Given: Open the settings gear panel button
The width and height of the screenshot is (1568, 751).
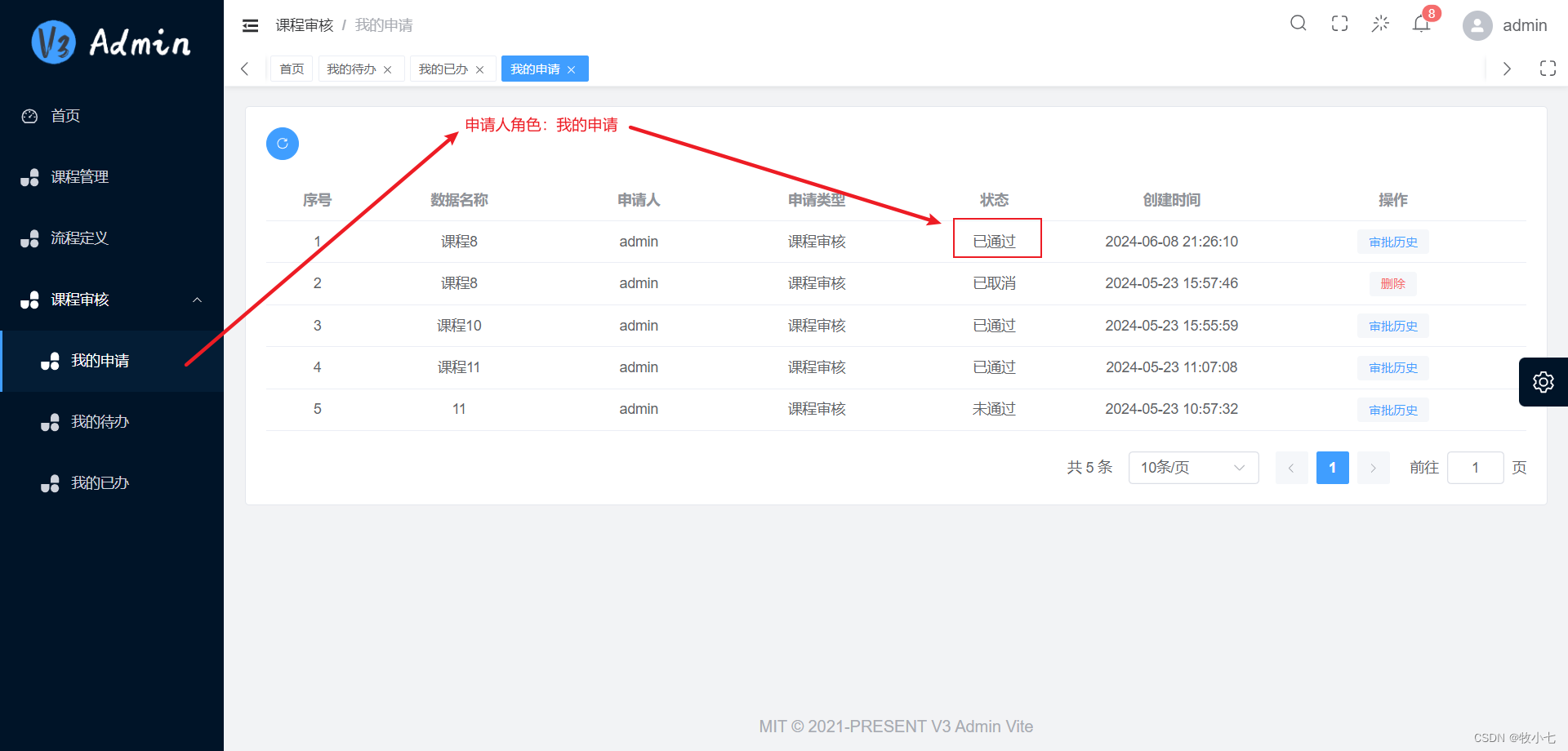Looking at the screenshot, I should click(1543, 382).
